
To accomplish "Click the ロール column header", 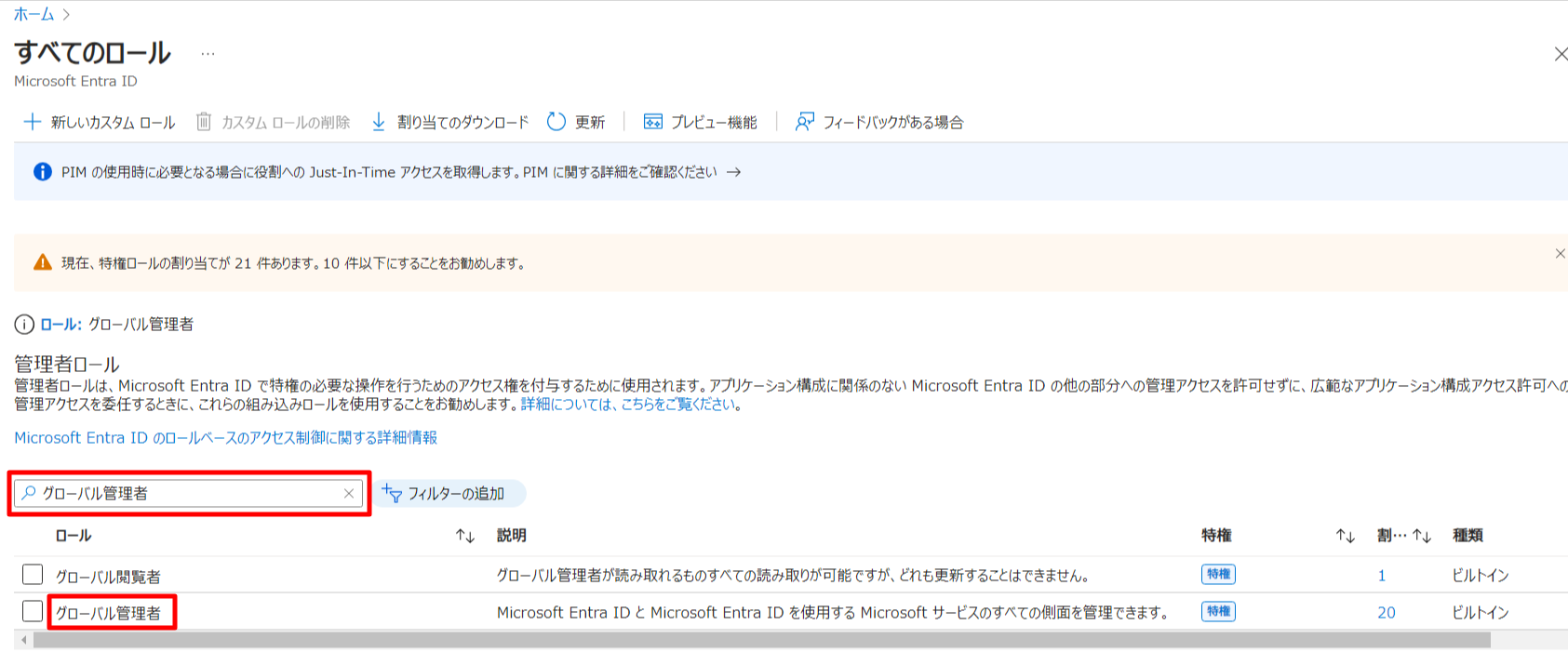I will click(x=74, y=536).
